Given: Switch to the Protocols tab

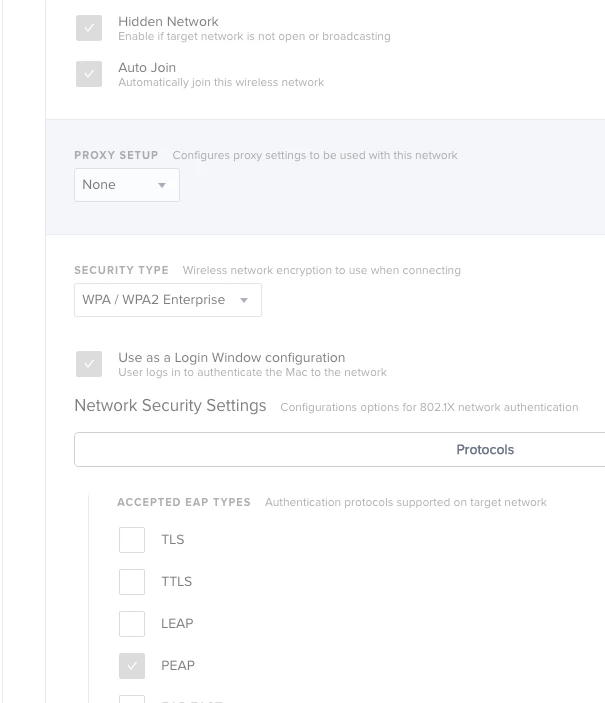Looking at the screenshot, I should pos(485,450).
